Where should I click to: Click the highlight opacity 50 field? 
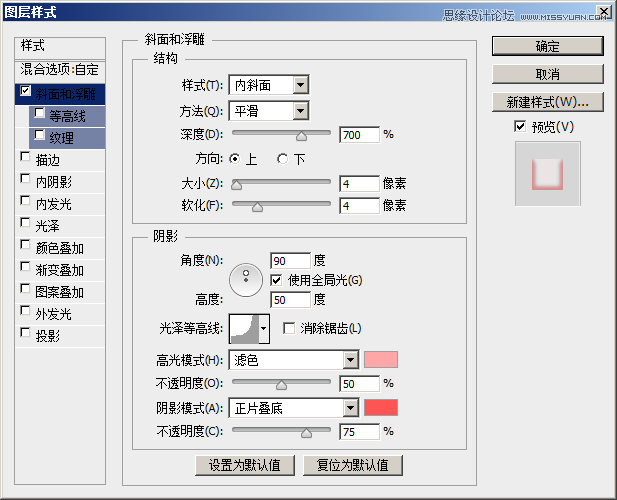pos(359,384)
